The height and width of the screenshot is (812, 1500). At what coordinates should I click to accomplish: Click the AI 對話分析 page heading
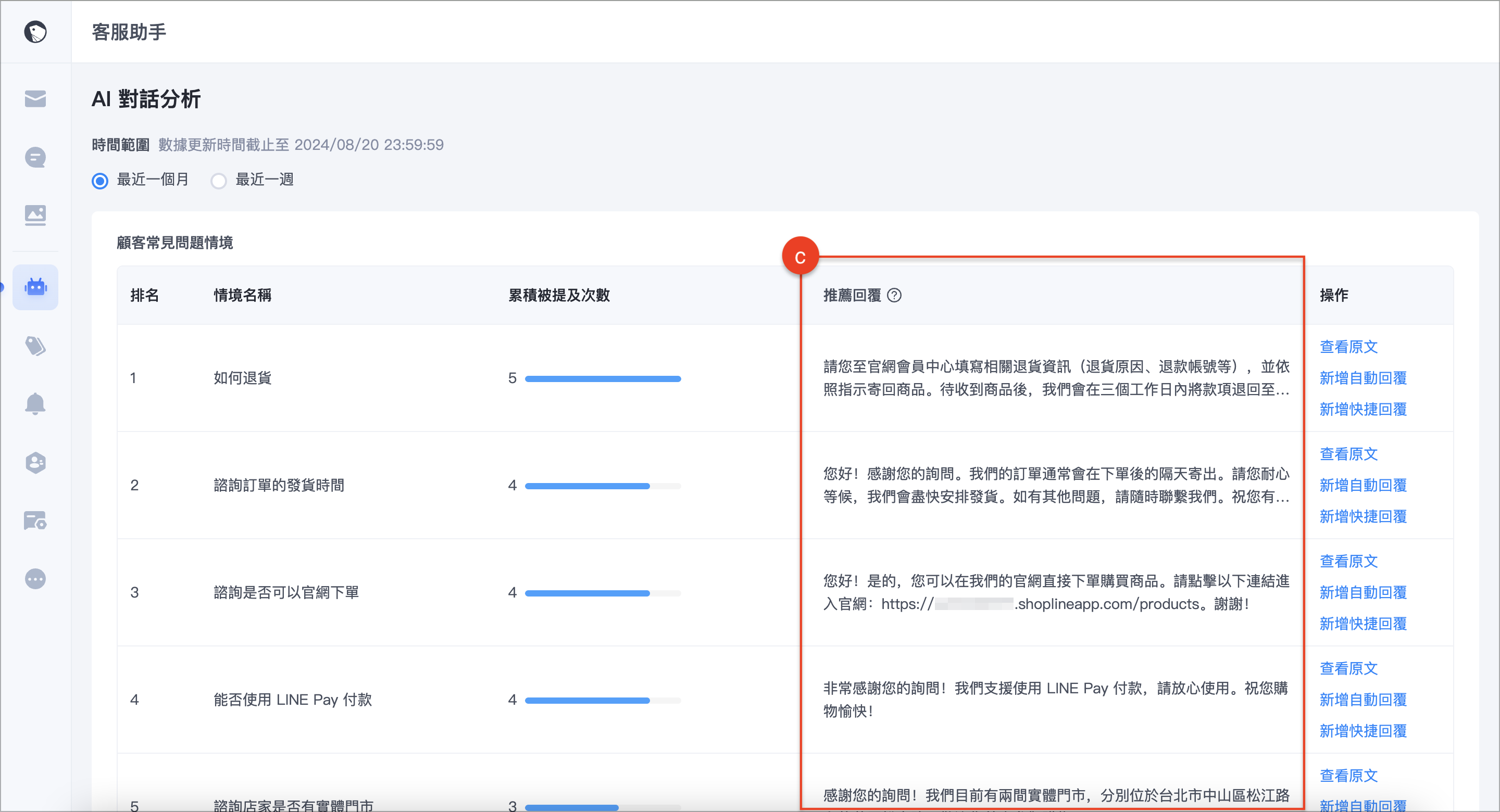tap(146, 99)
